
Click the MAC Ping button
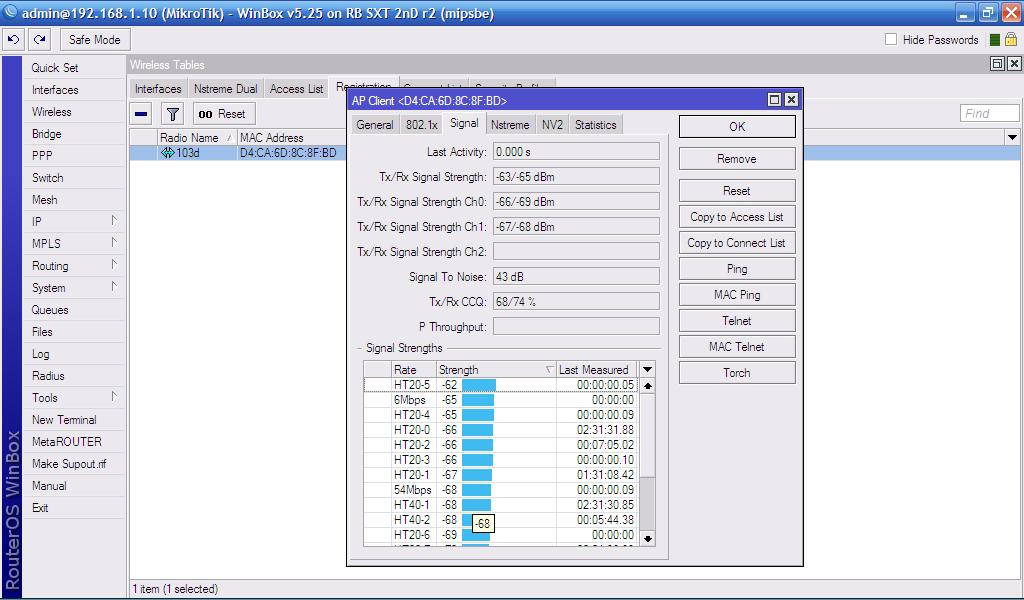pyautogui.click(x=737, y=294)
